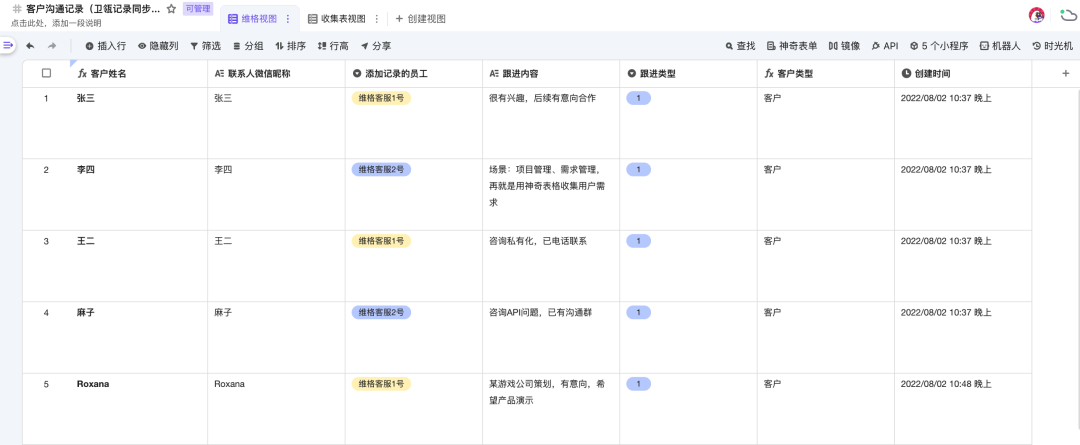Switch to the 收集表视图 tab

(336, 19)
